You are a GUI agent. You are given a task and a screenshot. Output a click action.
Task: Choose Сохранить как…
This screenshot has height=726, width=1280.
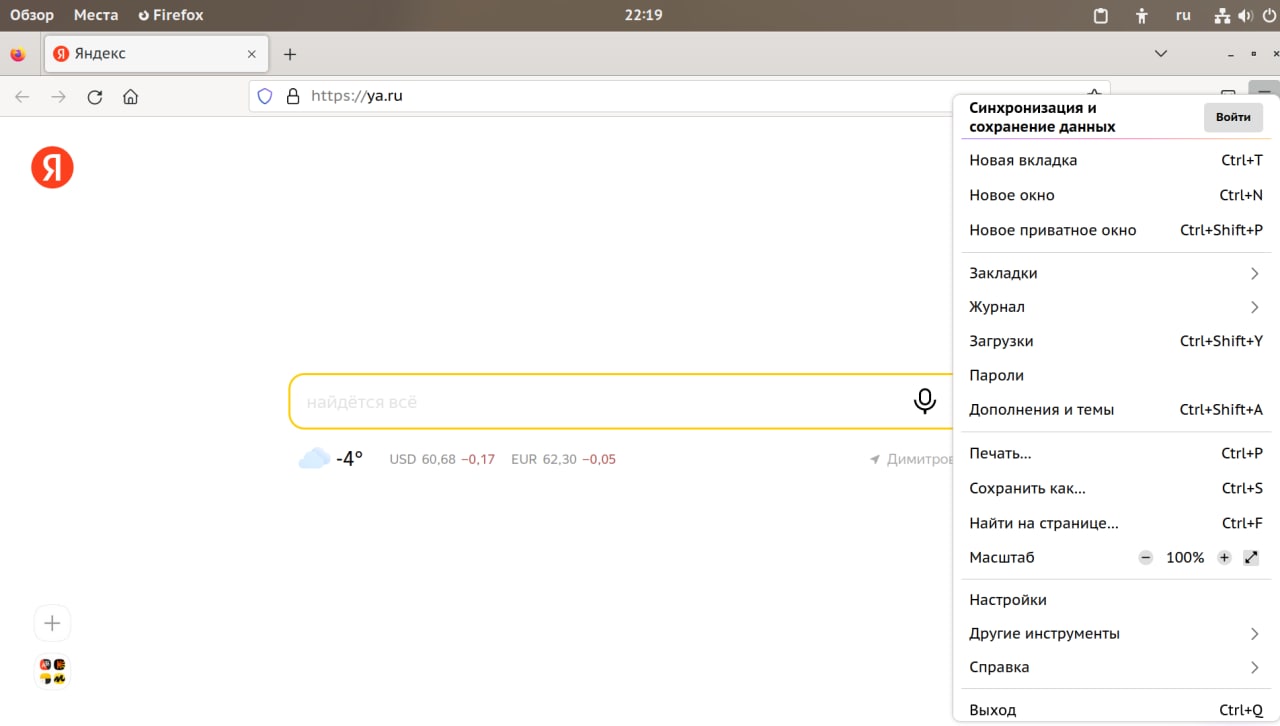[x=1115, y=488]
